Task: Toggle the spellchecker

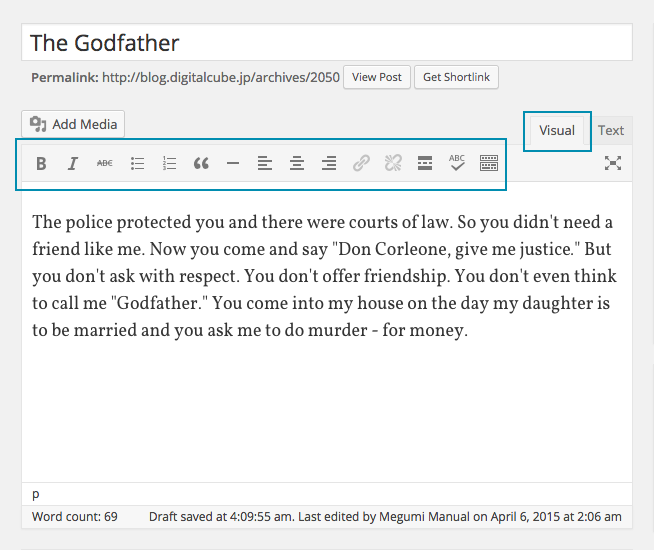Action: [x=457, y=164]
